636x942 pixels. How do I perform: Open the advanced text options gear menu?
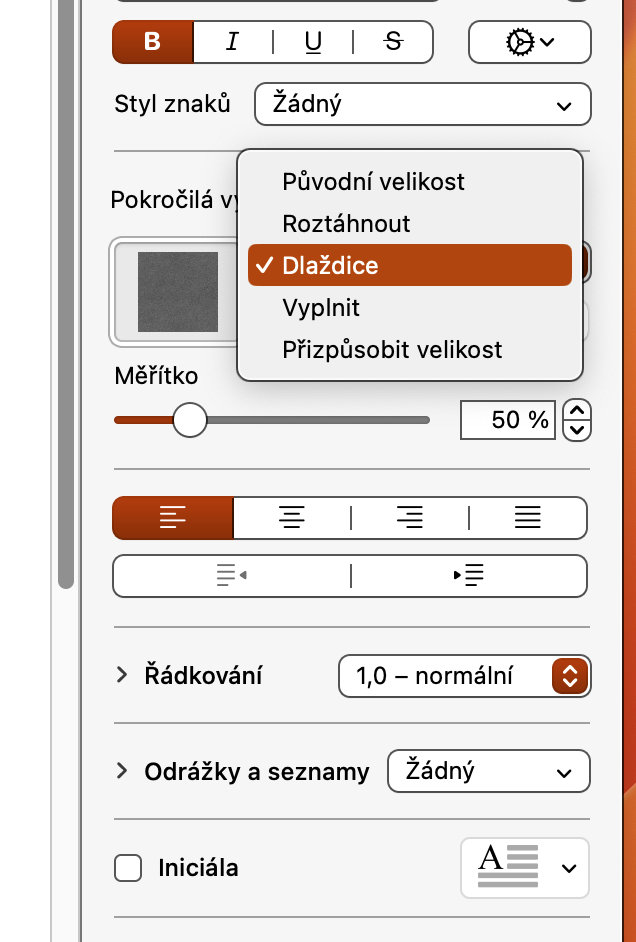pos(530,42)
